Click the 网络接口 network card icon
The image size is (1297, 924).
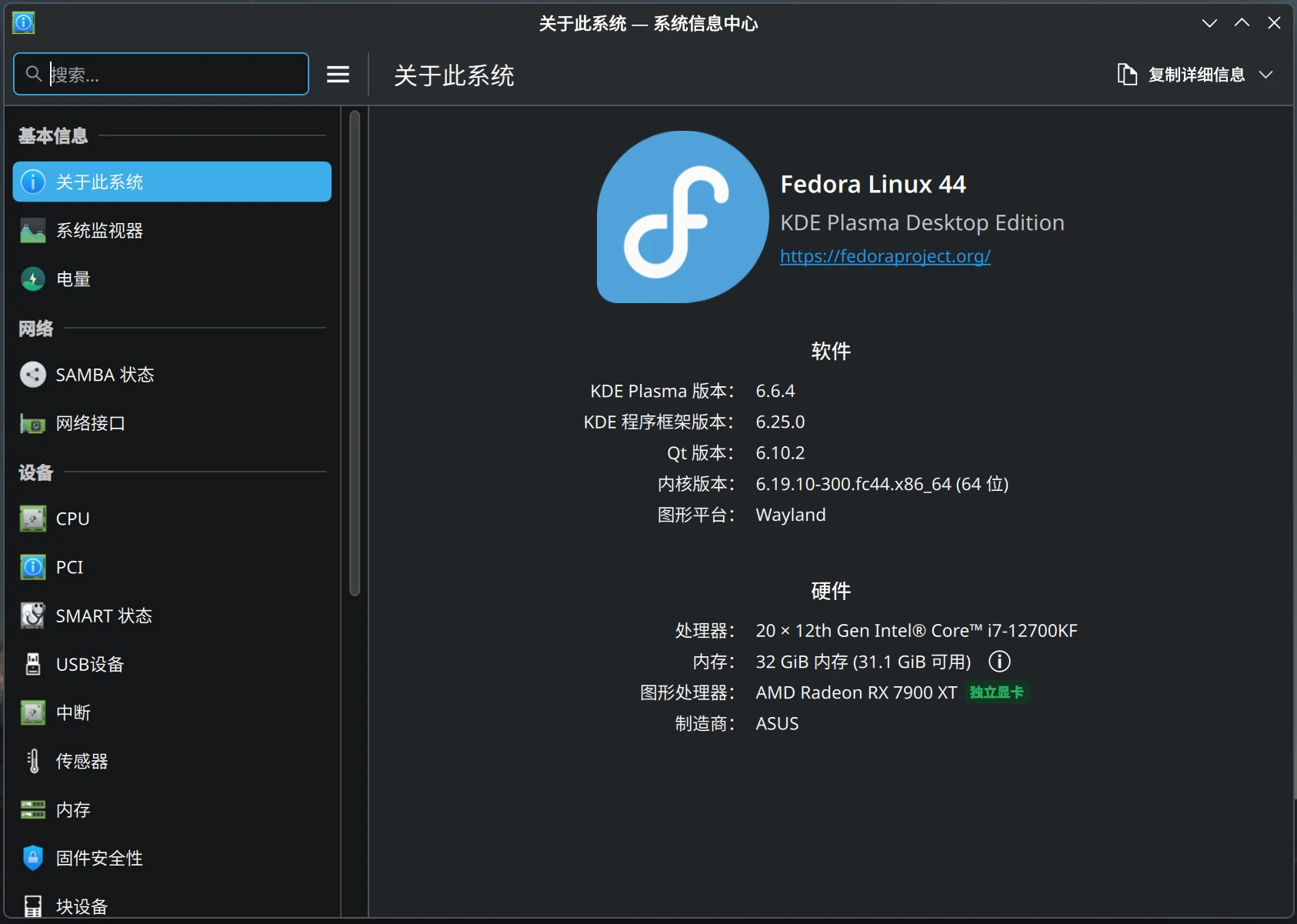(x=32, y=423)
